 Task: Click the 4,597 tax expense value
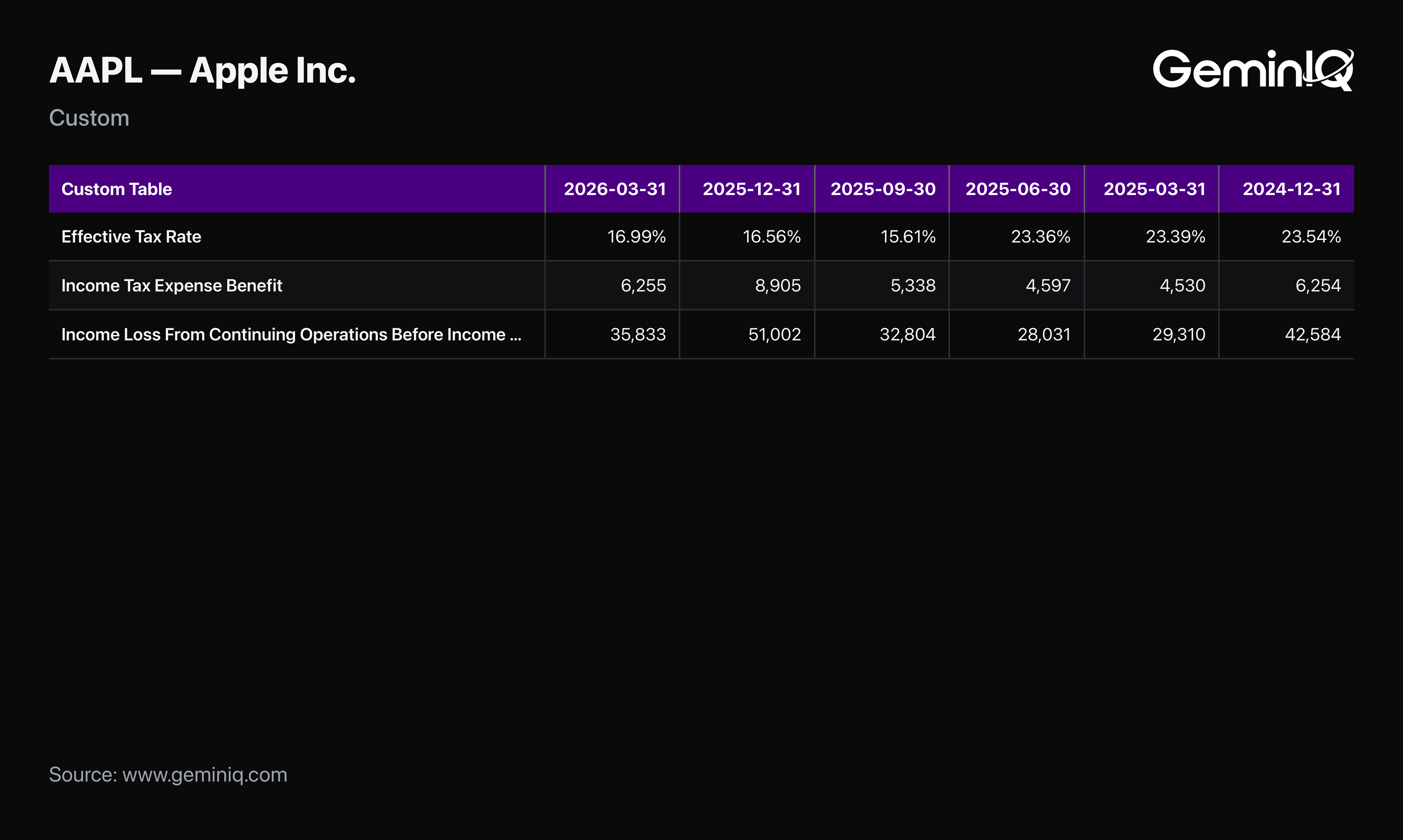tap(1048, 285)
